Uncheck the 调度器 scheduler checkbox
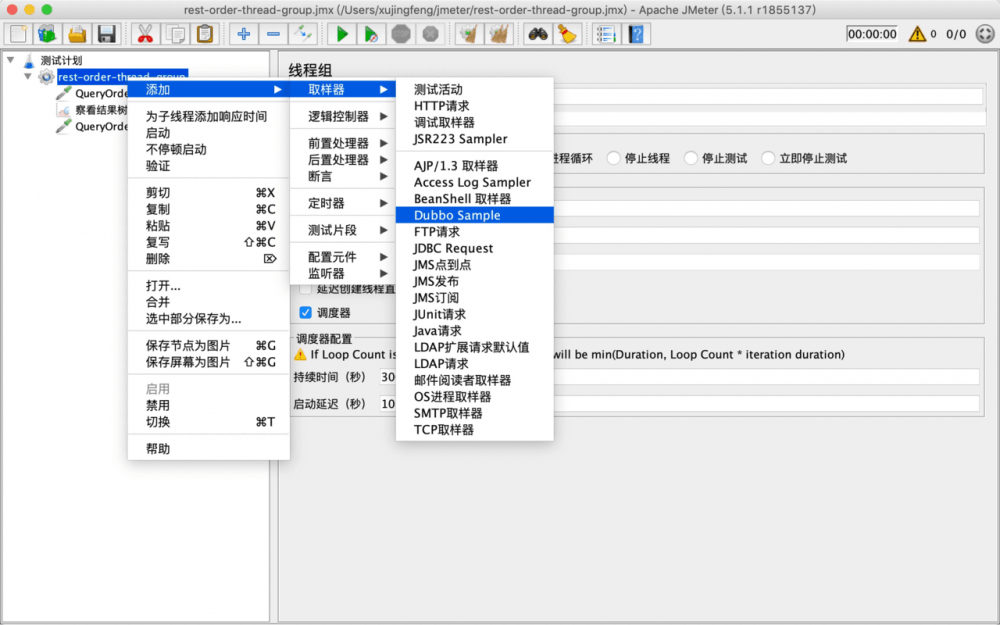 [305, 311]
